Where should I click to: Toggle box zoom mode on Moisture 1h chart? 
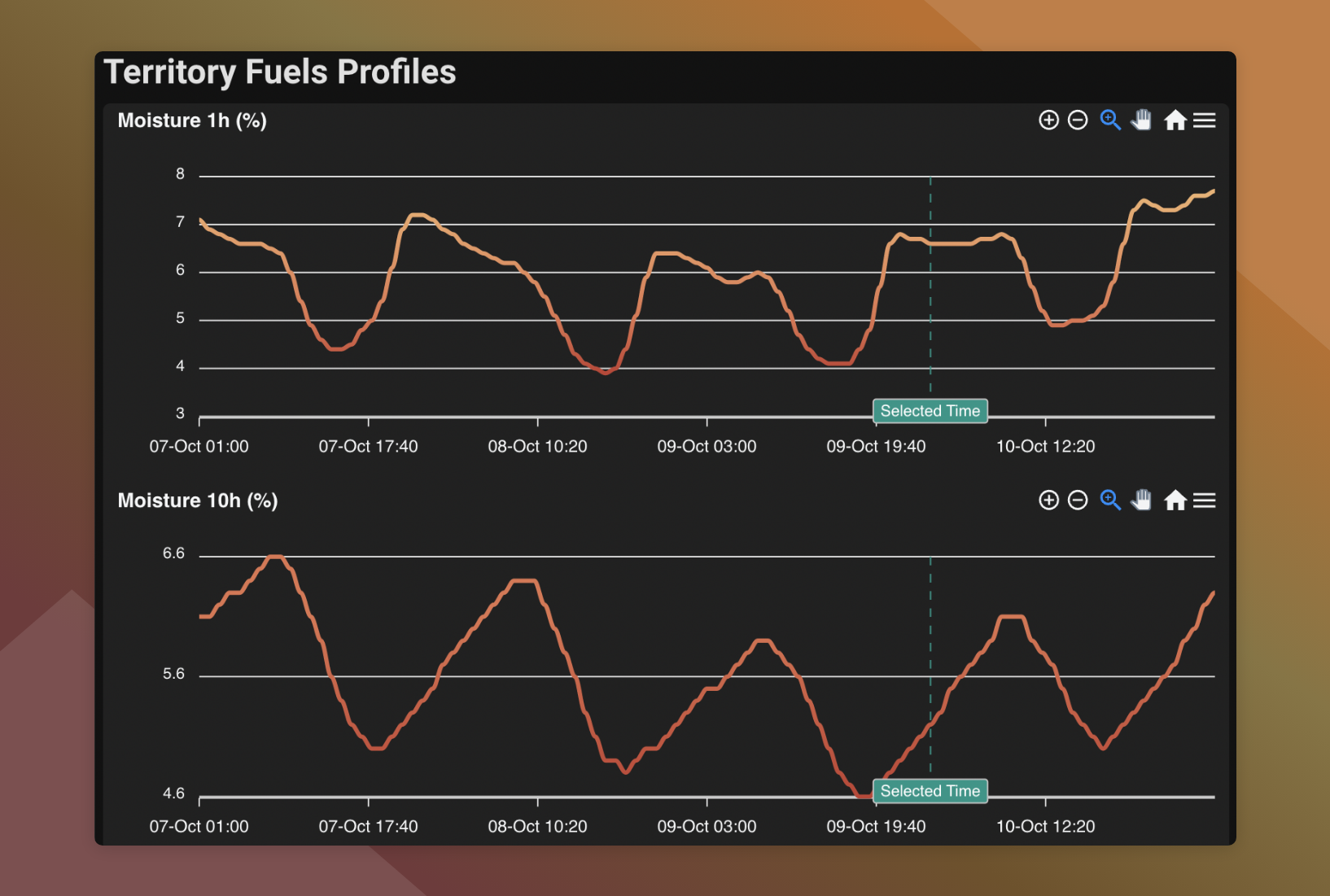click(x=1109, y=120)
